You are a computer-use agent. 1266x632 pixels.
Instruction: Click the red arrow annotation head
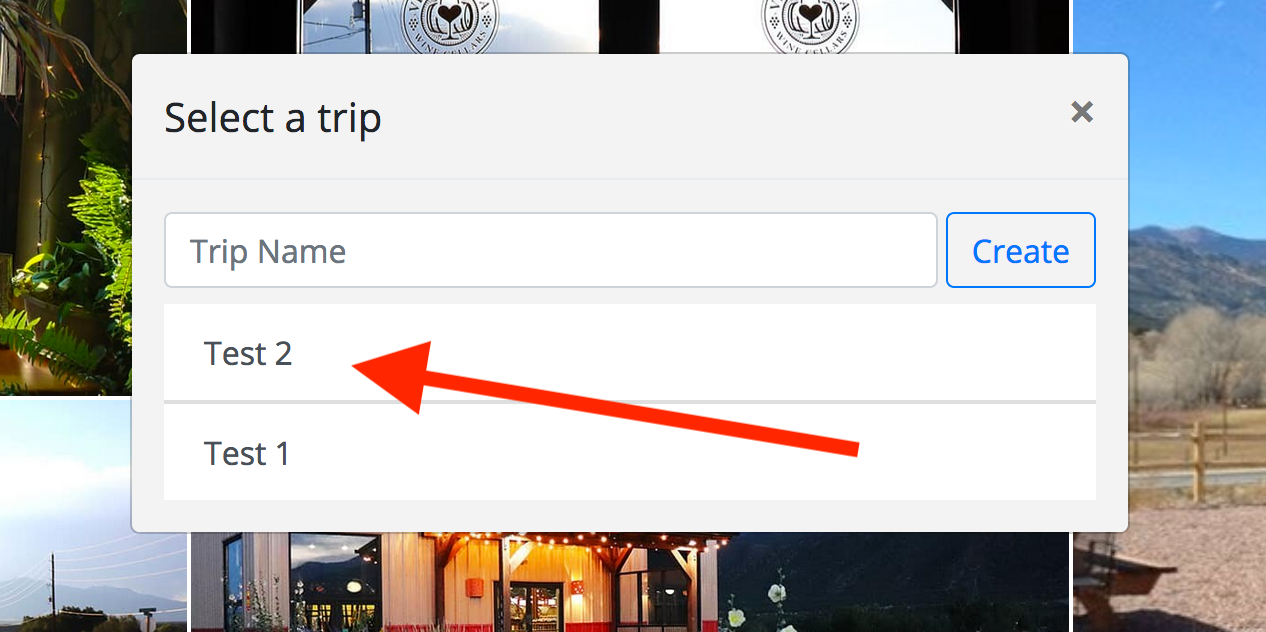click(x=395, y=374)
